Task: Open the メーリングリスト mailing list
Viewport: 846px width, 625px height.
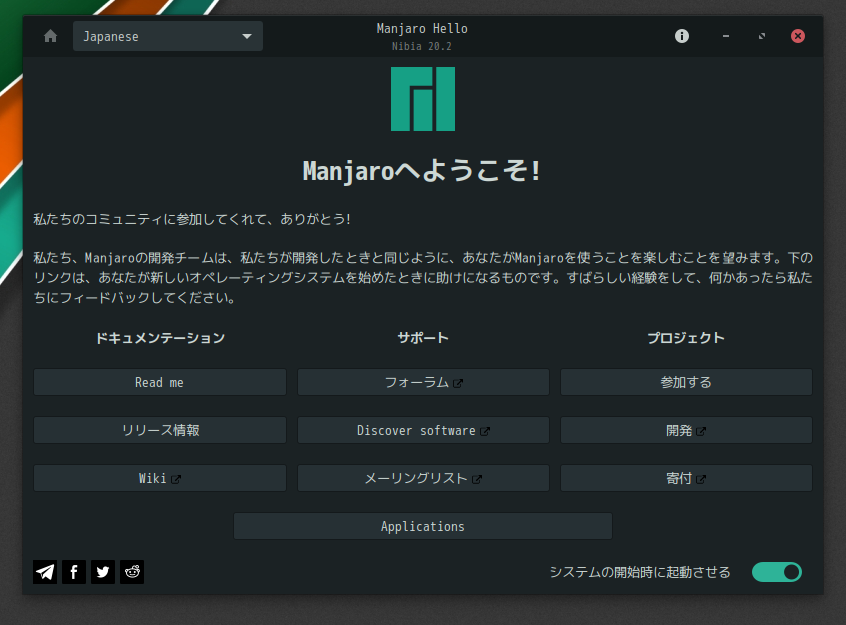Action: tap(423, 478)
